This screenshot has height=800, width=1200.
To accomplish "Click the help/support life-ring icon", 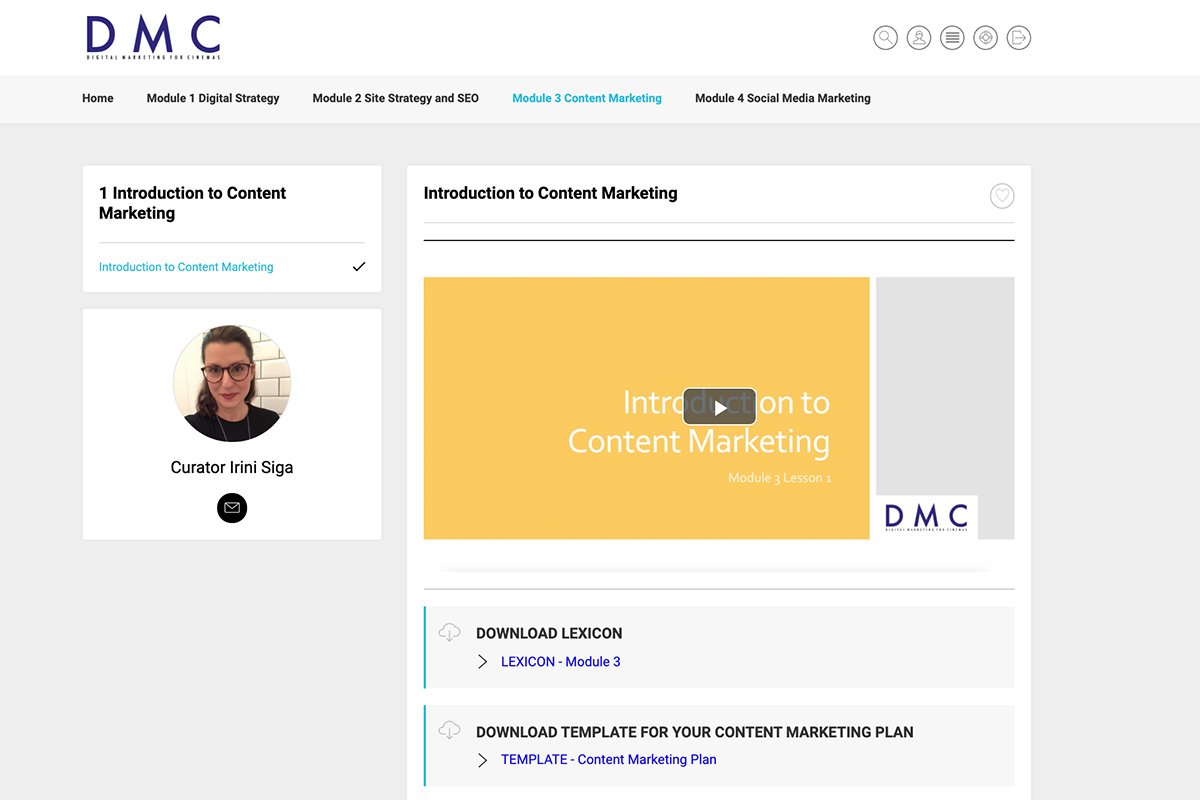I will pyautogui.click(x=985, y=37).
